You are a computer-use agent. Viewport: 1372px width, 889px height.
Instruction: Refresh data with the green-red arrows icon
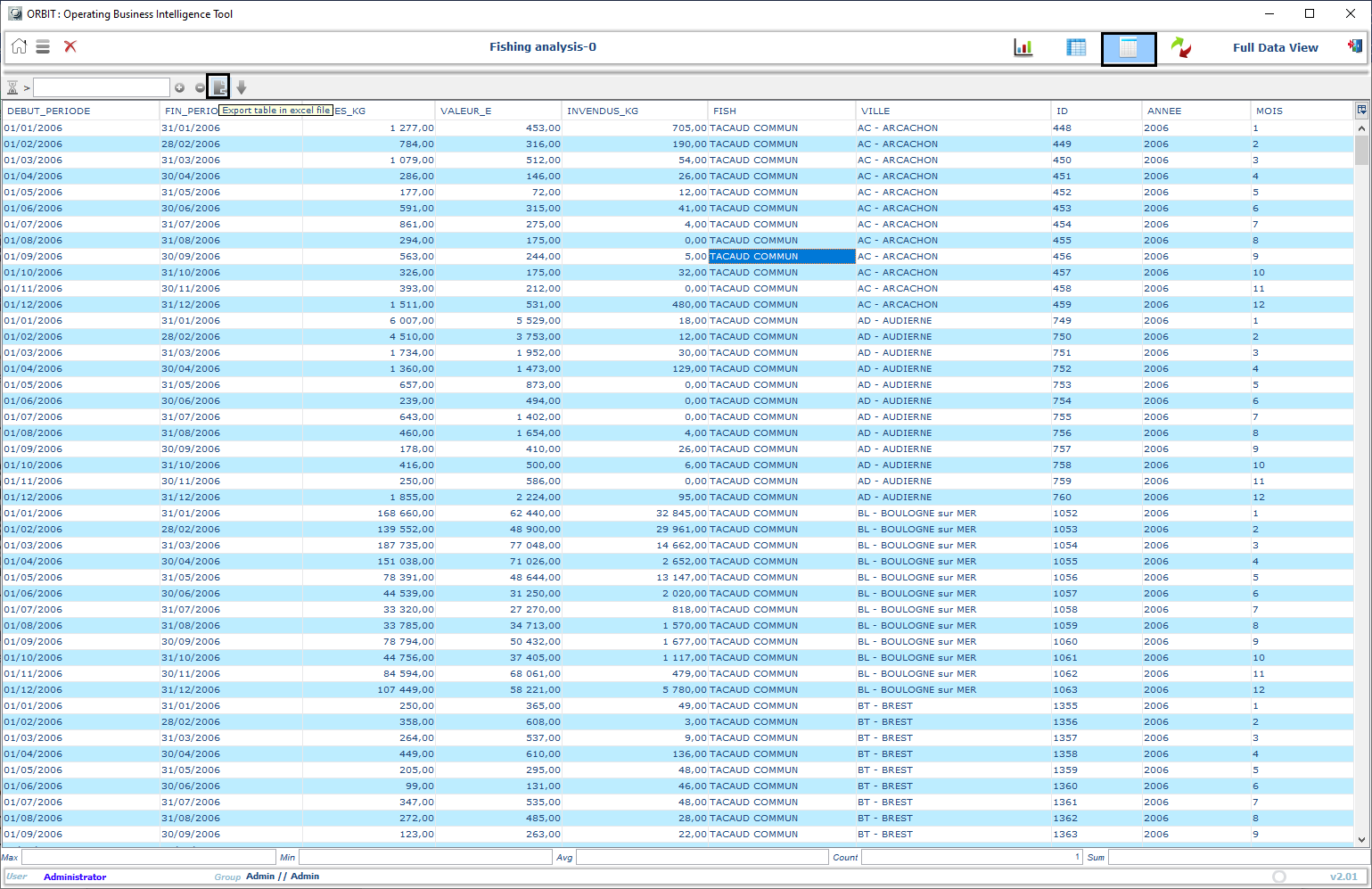click(1180, 47)
